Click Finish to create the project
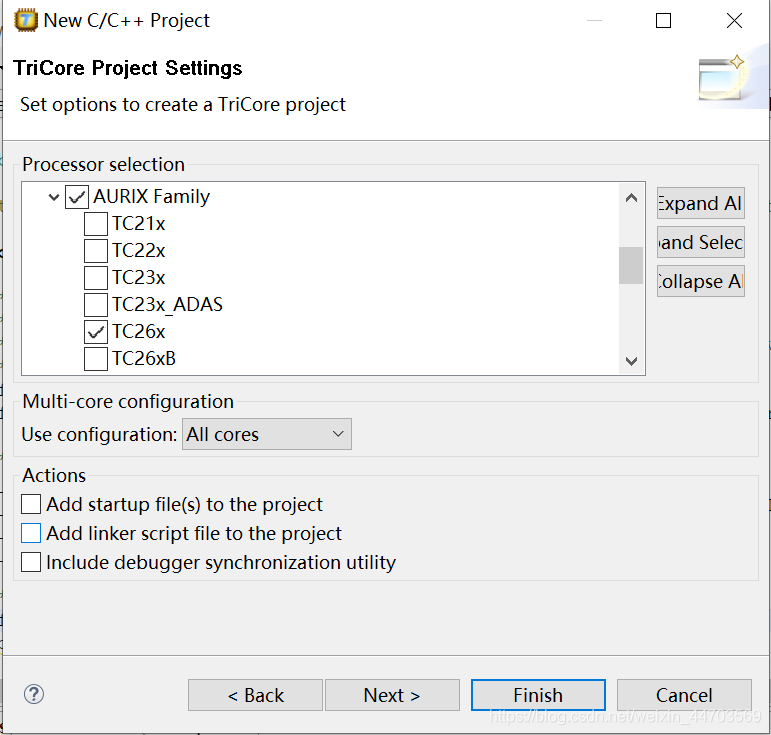This screenshot has height=735, width=771. 538,695
